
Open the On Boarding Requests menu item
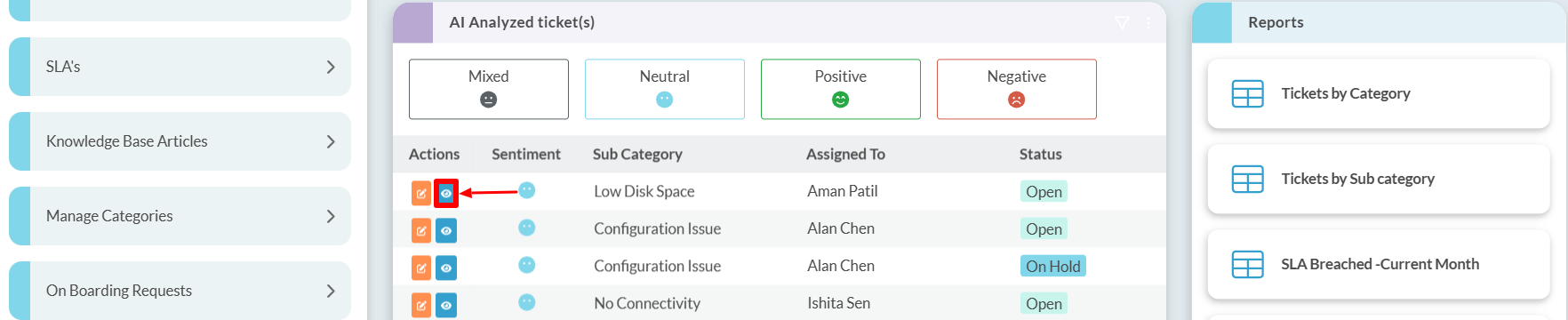(x=180, y=291)
